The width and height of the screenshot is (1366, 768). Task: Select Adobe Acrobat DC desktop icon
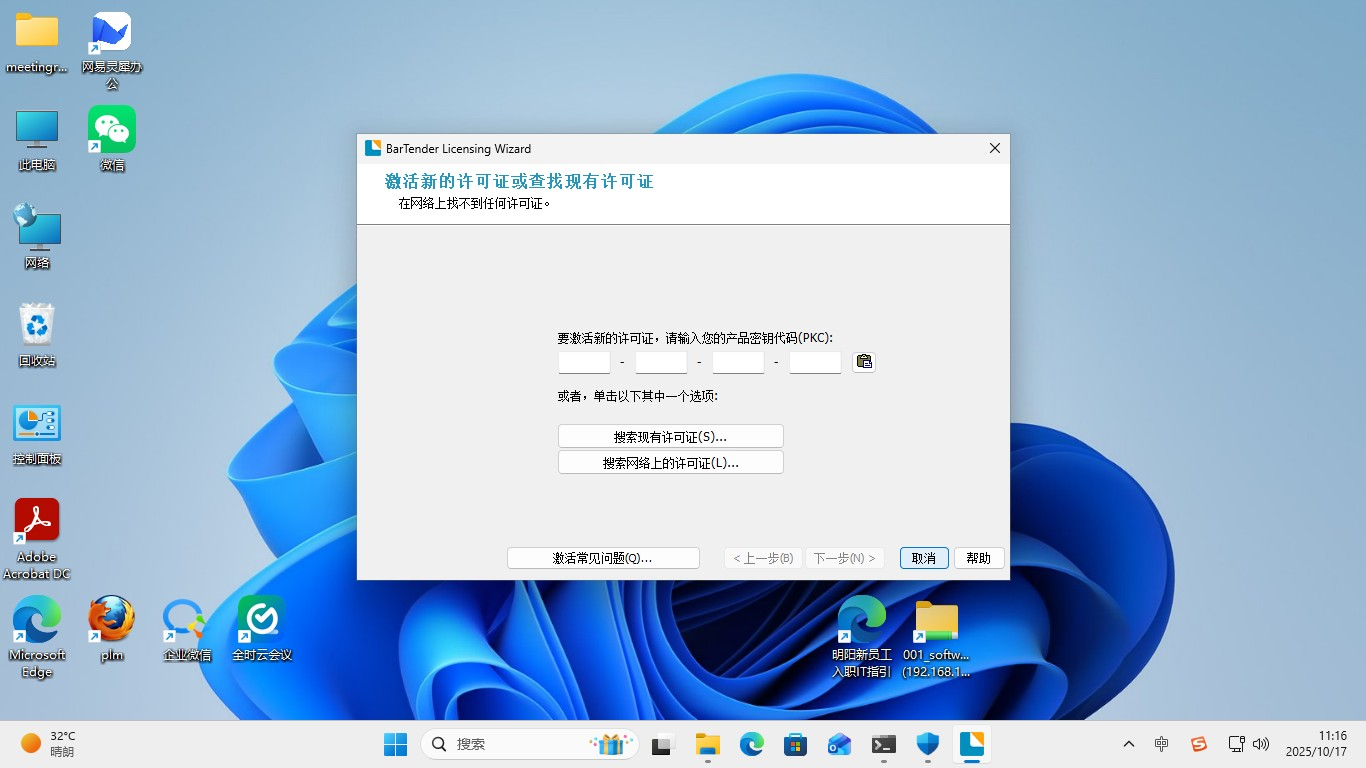tap(37, 539)
